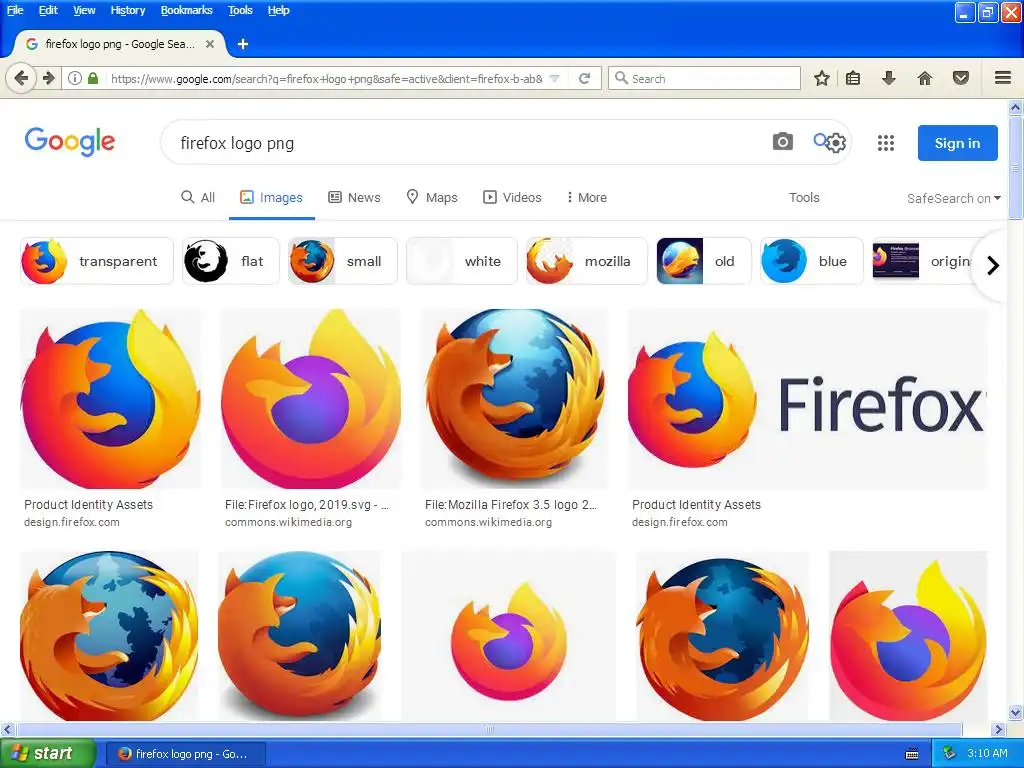The image size is (1024, 768).
Task: Open the address bar history dropdown arrow
Action: 554,78
